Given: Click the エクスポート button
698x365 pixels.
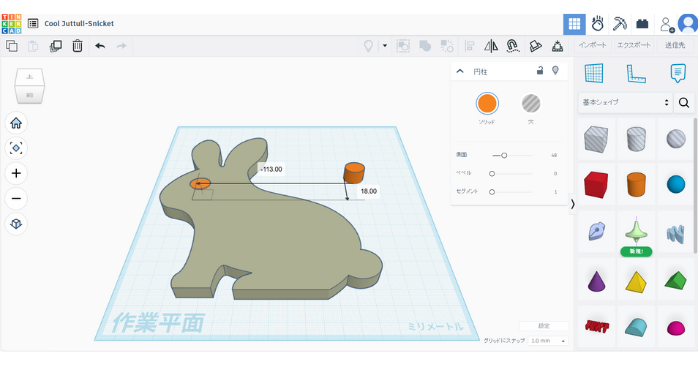Looking at the screenshot, I should [634, 45].
